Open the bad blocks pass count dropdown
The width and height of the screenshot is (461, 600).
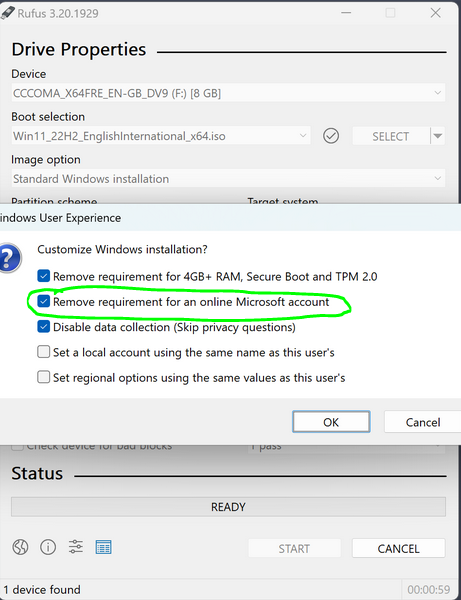(347, 448)
